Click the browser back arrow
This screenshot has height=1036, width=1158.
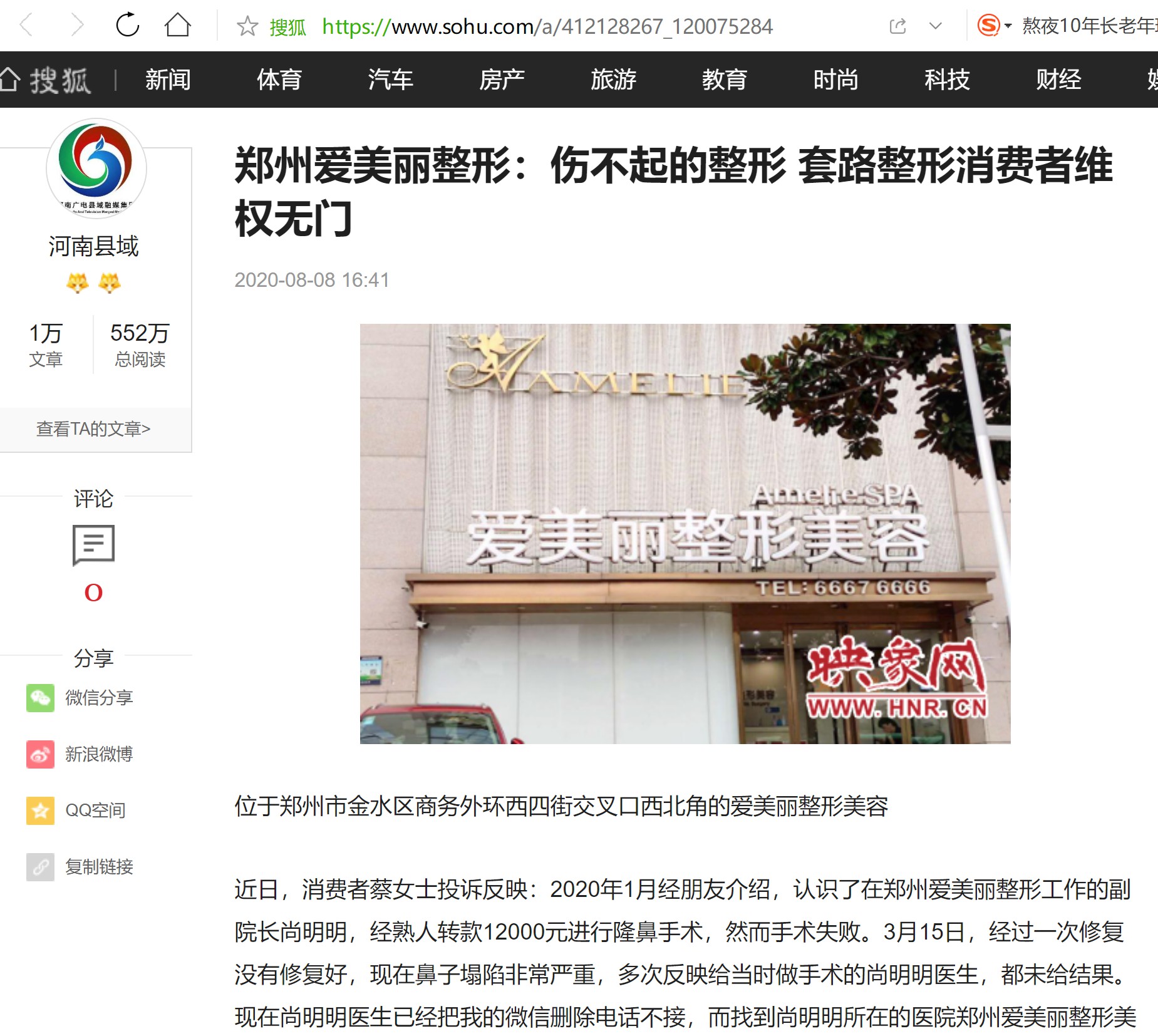coord(26,26)
